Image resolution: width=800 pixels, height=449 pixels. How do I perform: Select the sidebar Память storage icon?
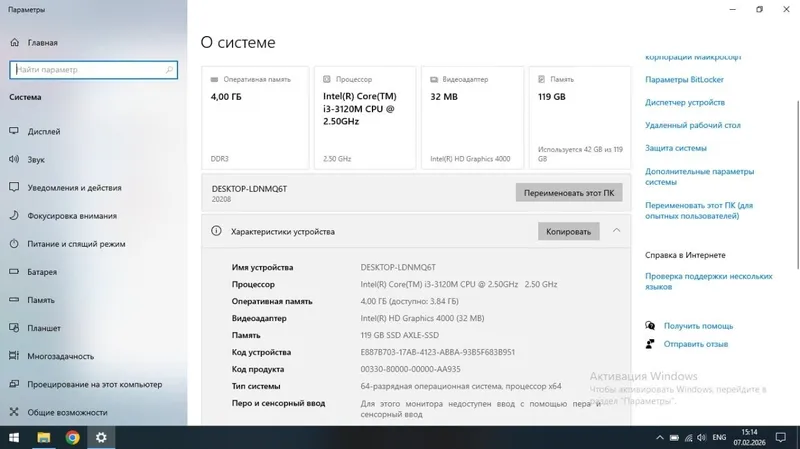(x=14, y=300)
